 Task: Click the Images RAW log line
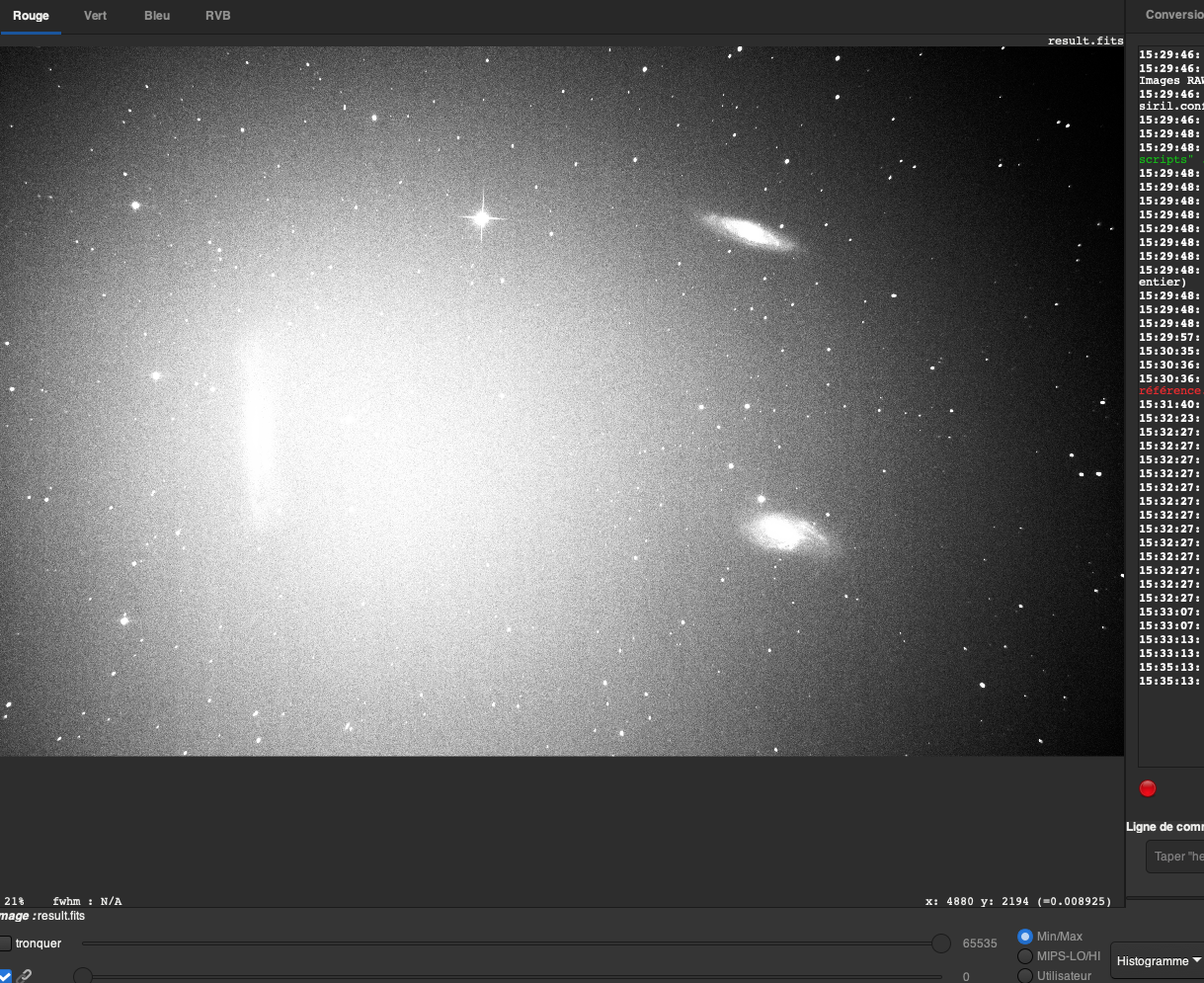(1171, 81)
